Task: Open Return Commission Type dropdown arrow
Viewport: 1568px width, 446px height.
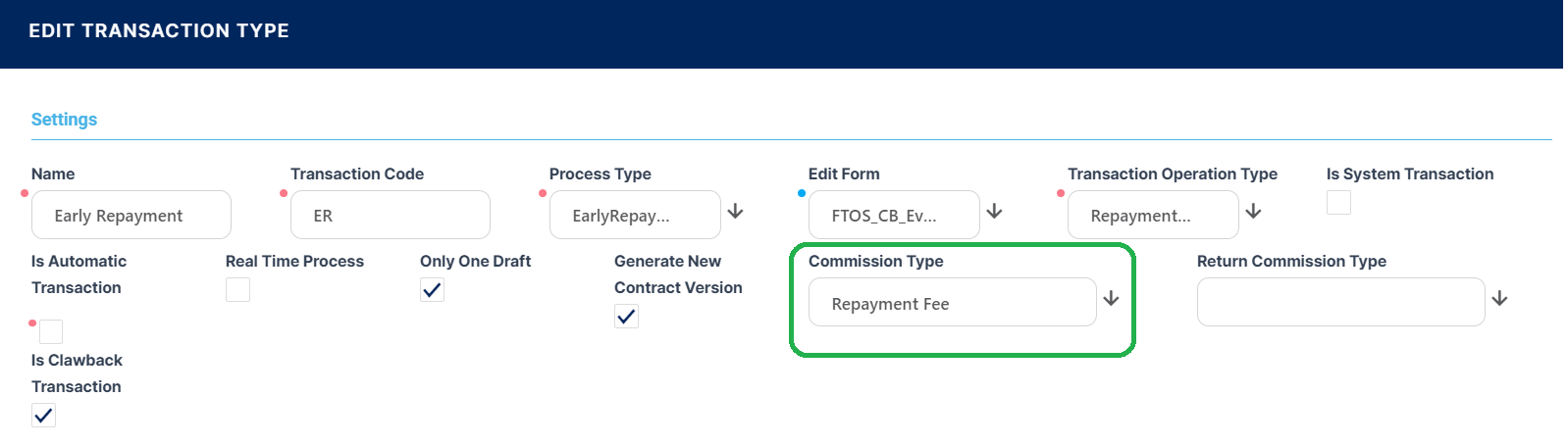Action: 1499,299
